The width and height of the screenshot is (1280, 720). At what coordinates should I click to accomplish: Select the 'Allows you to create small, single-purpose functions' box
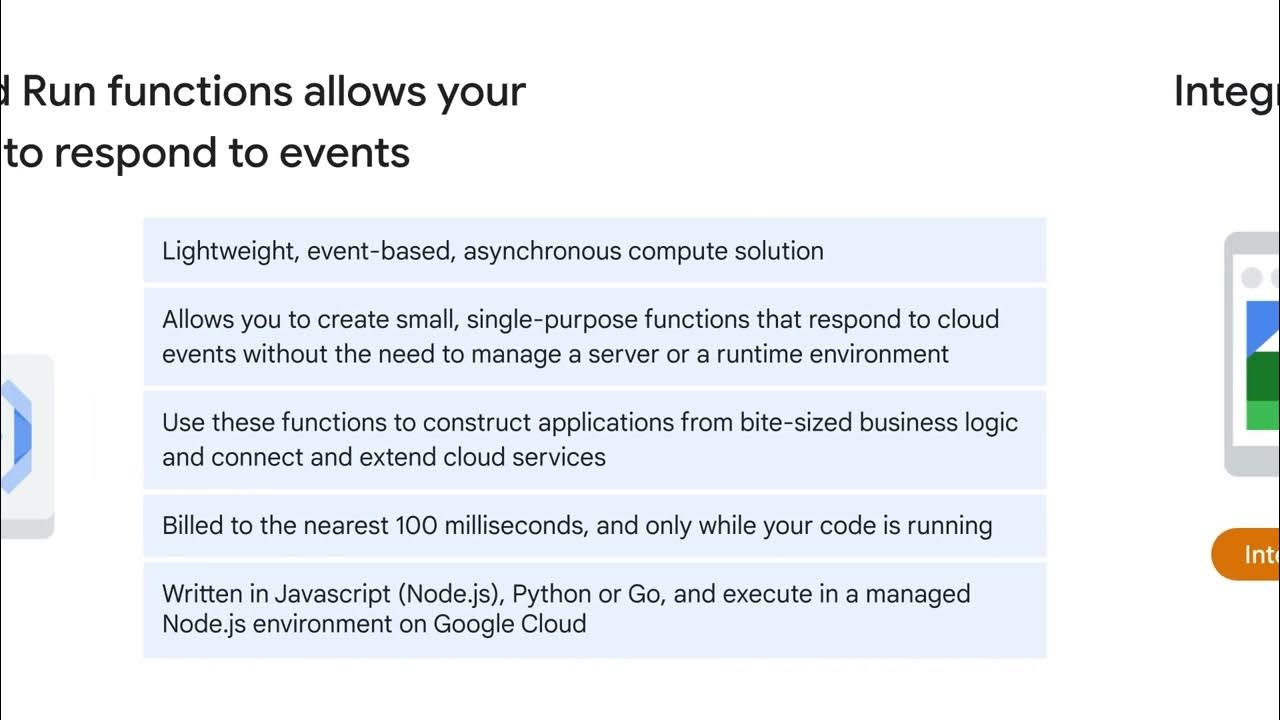coord(595,336)
